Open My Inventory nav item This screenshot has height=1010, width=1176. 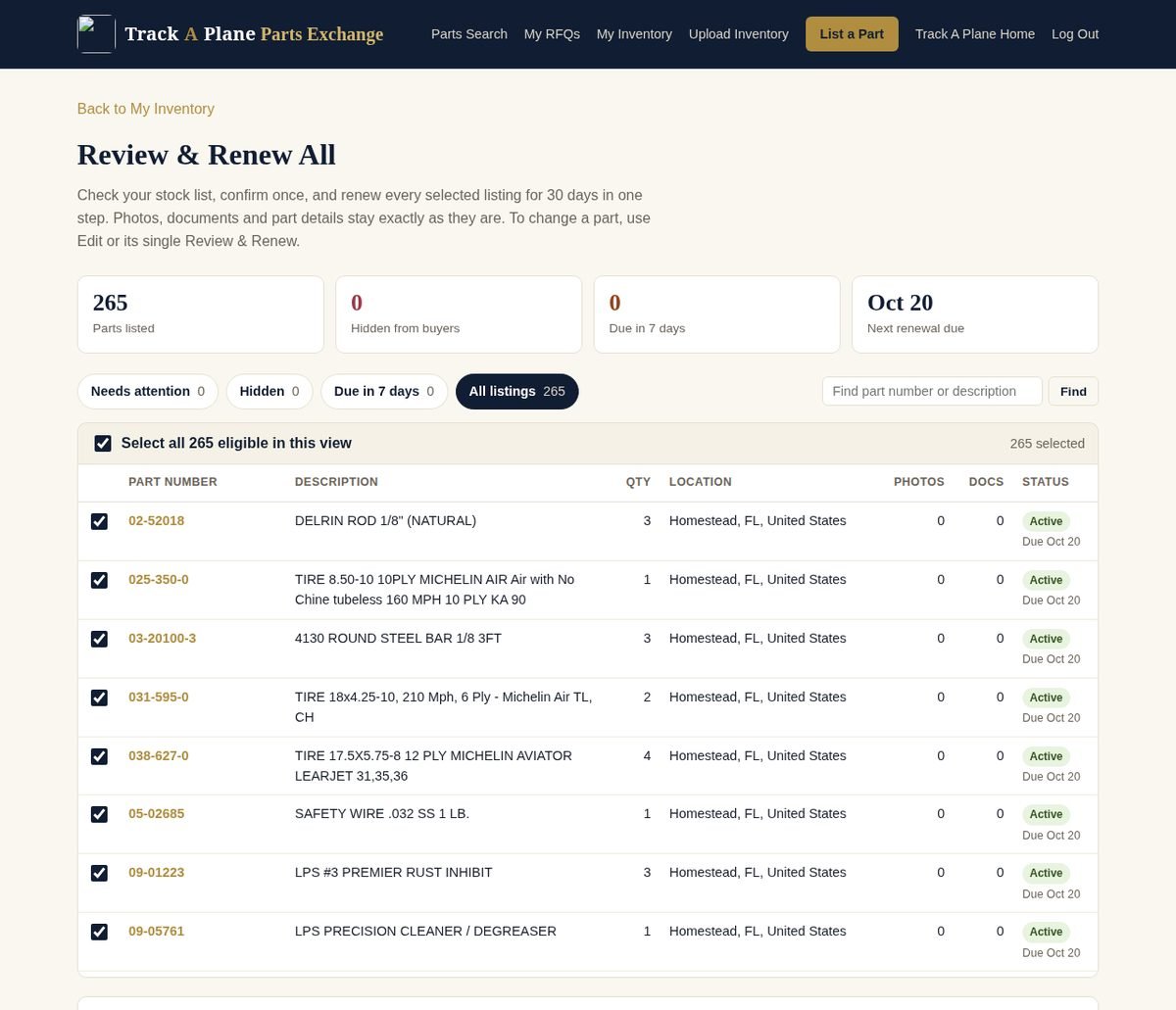coord(634,34)
